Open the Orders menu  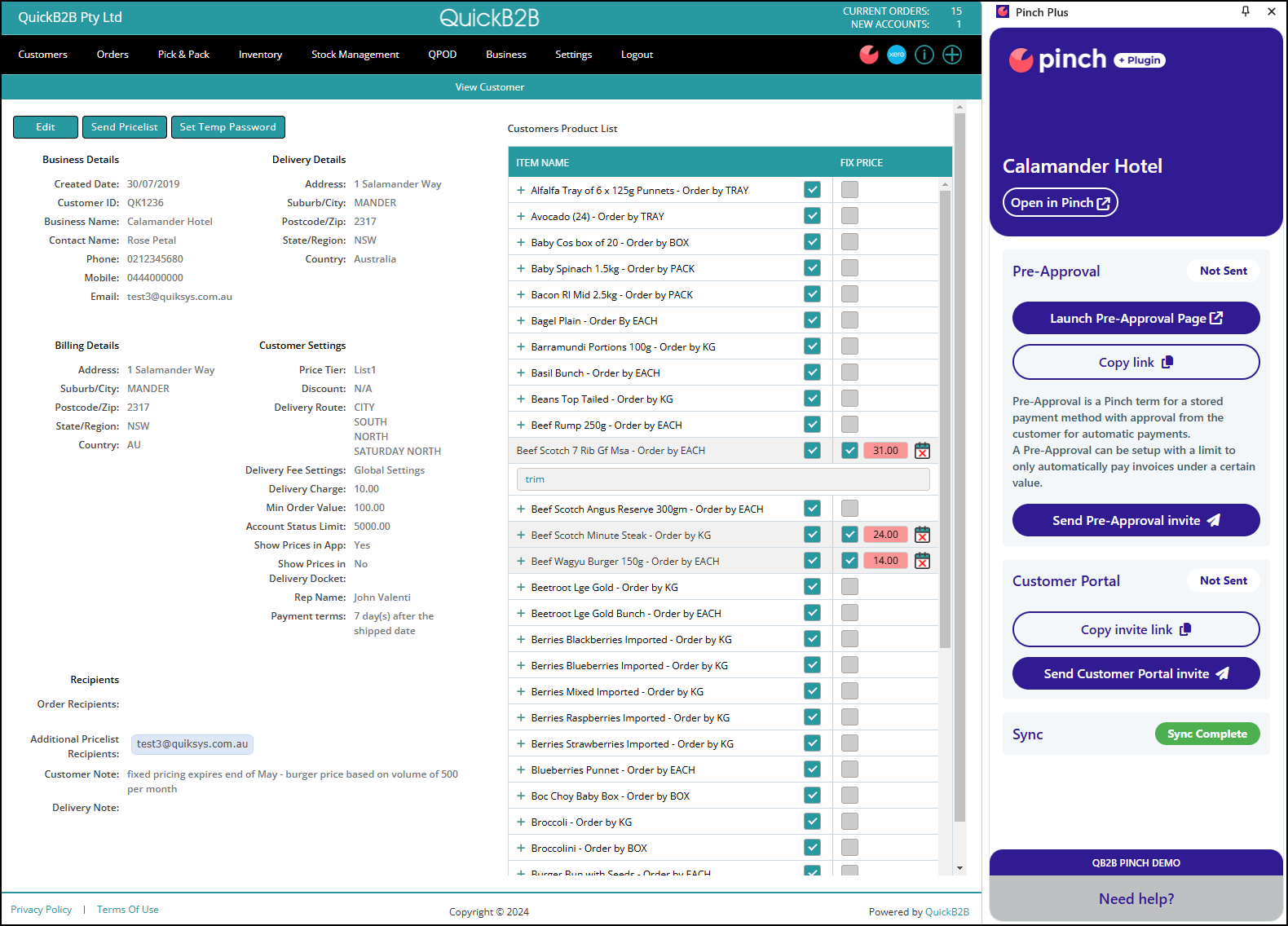pos(112,55)
